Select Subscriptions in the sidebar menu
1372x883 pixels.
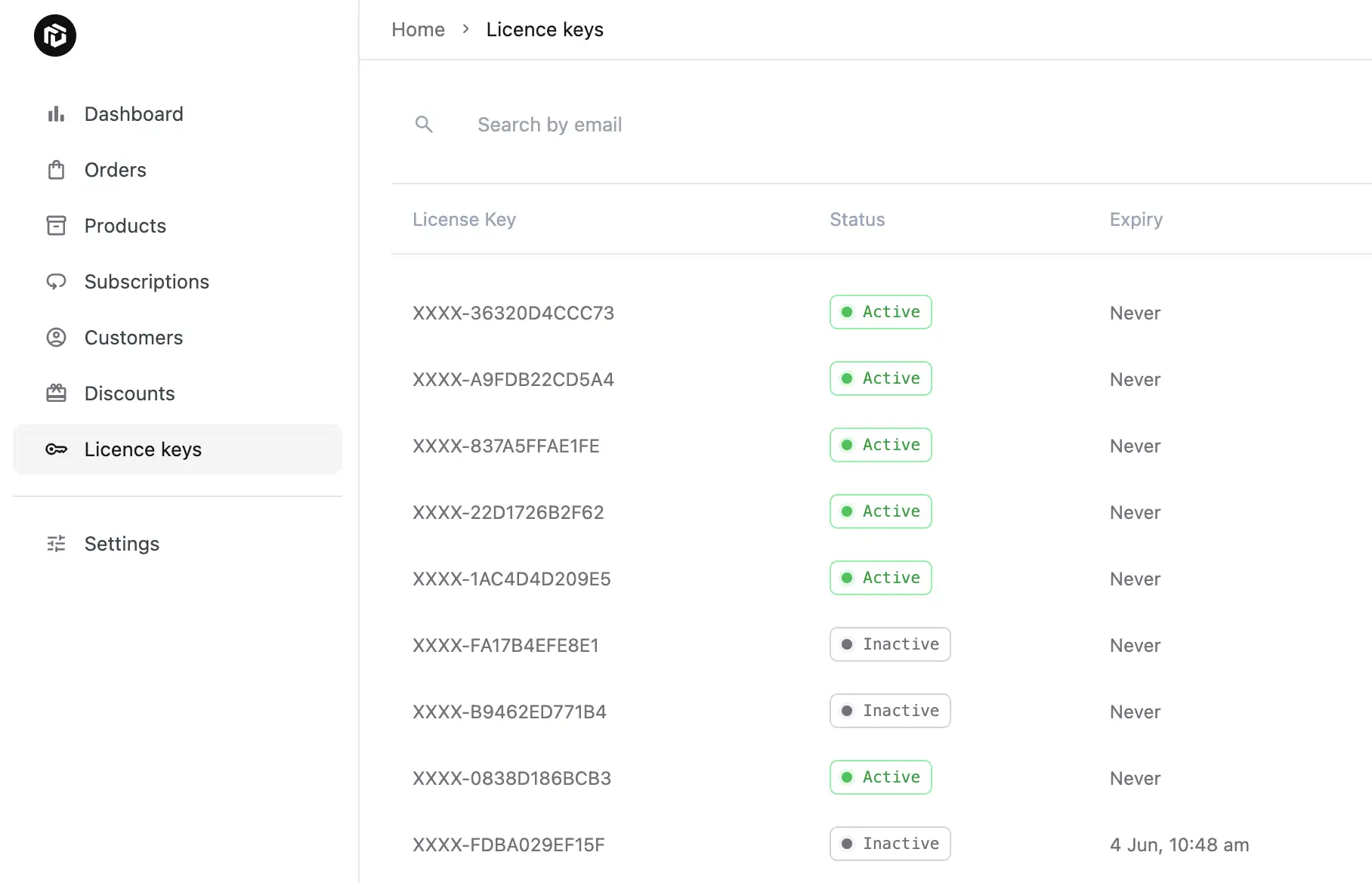(x=147, y=281)
